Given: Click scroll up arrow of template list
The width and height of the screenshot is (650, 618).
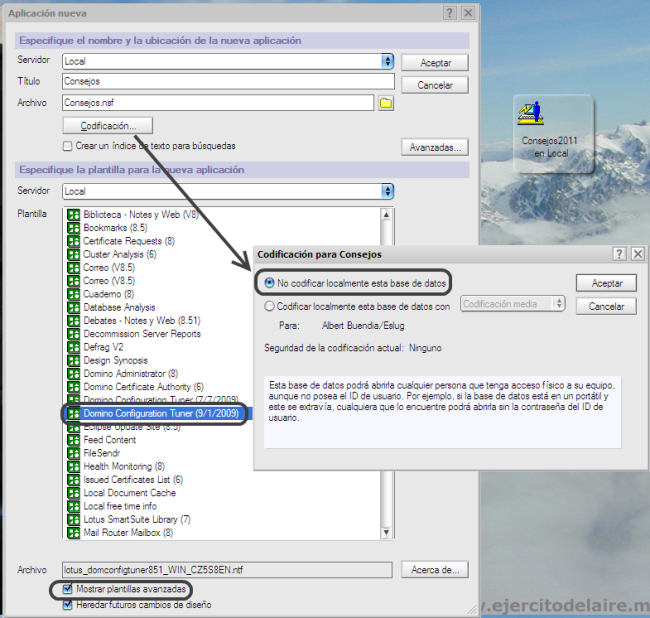Looking at the screenshot, I should point(386,214).
